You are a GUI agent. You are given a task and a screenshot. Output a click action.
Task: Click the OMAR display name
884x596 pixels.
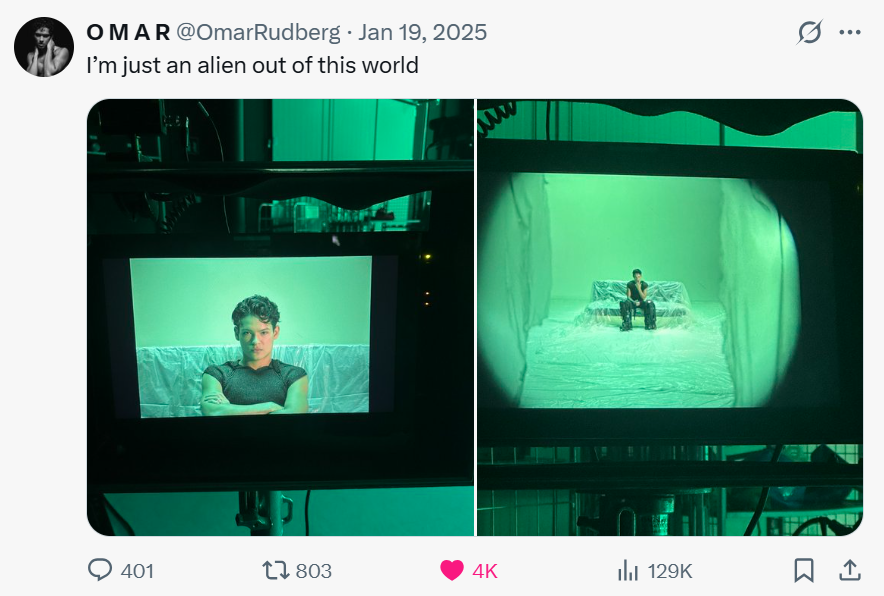click(129, 32)
